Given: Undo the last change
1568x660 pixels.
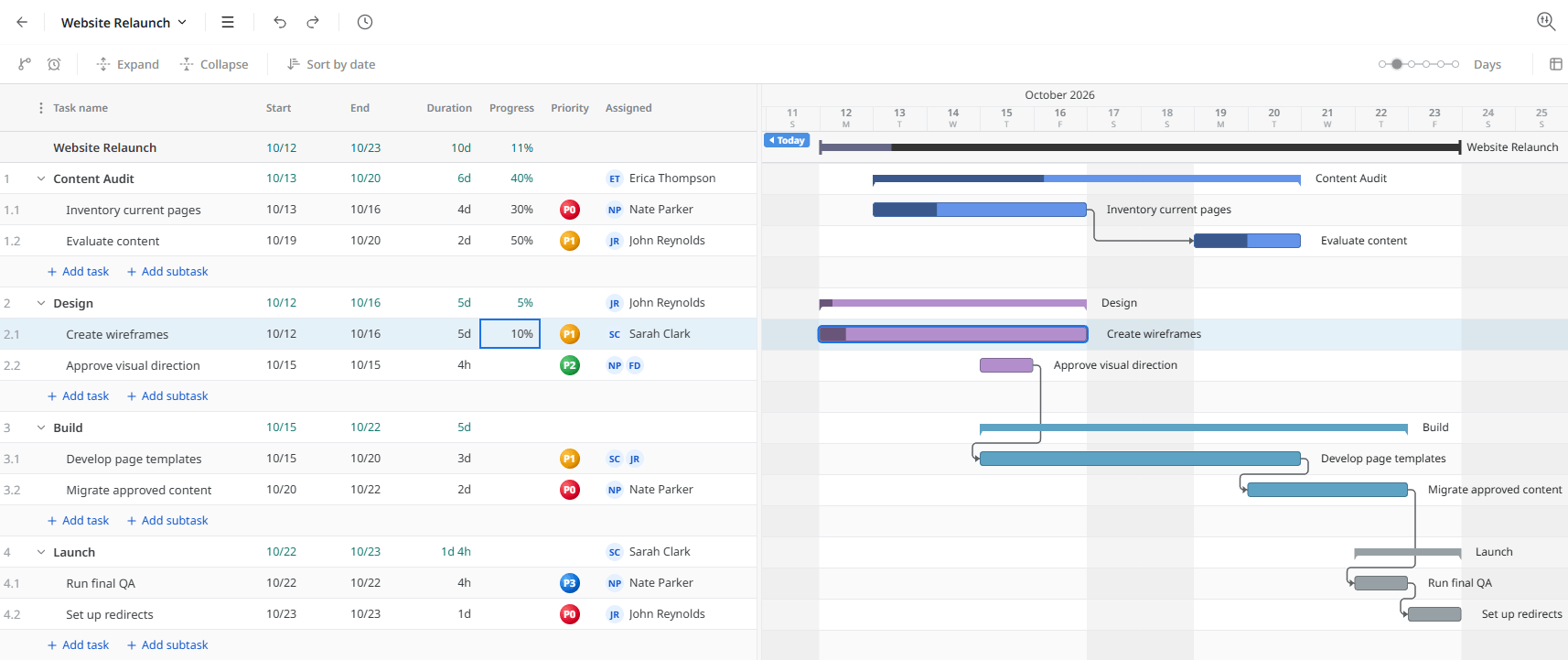Looking at the screenshot, I should 280,22.
